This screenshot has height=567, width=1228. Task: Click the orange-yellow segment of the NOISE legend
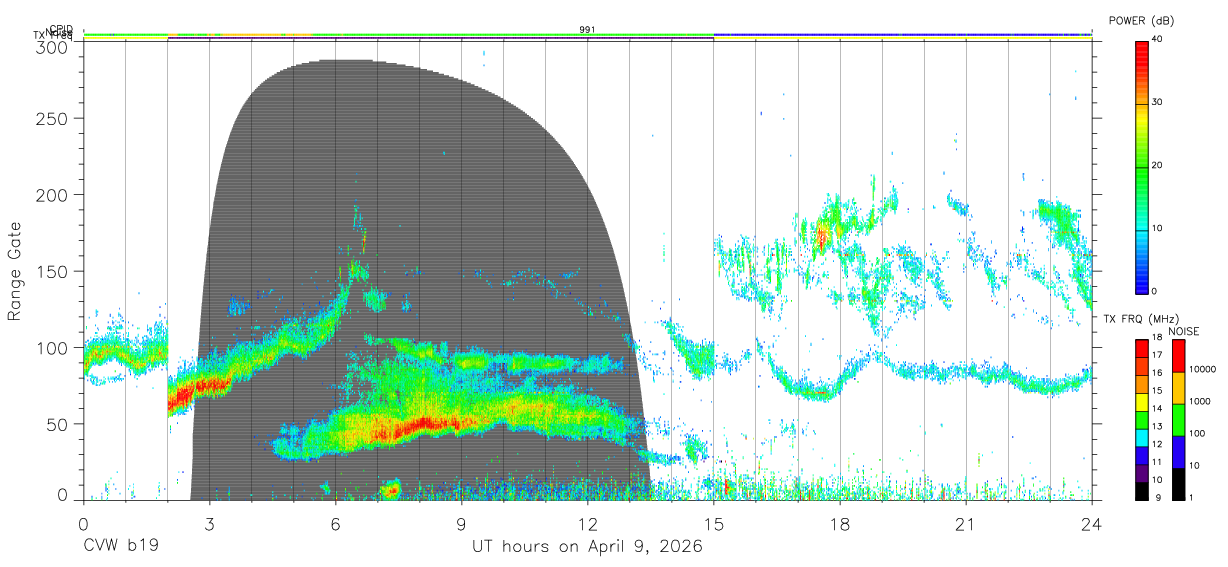(1179, 388)
